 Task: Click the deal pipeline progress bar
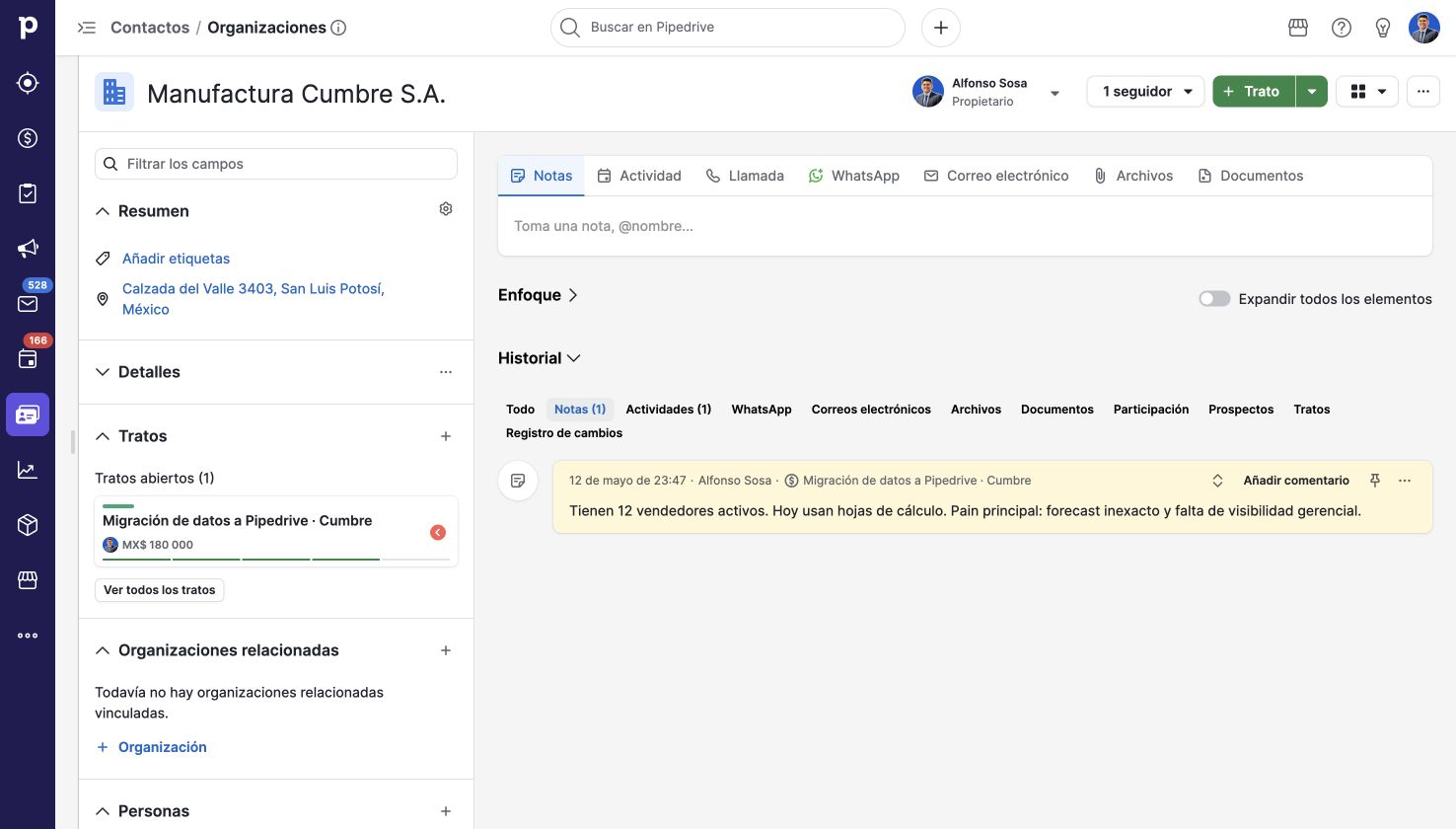coord(276,560)
